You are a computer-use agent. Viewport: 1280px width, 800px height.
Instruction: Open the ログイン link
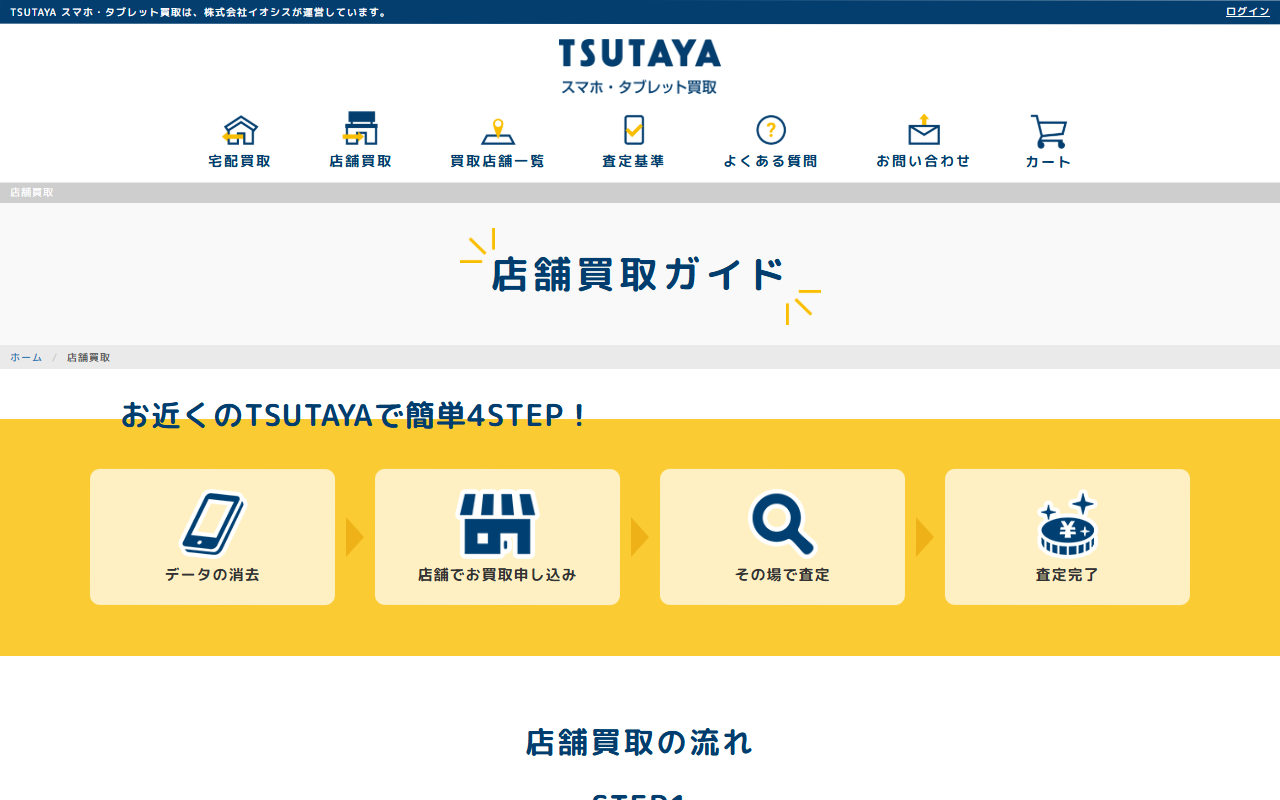(1248, 12)
